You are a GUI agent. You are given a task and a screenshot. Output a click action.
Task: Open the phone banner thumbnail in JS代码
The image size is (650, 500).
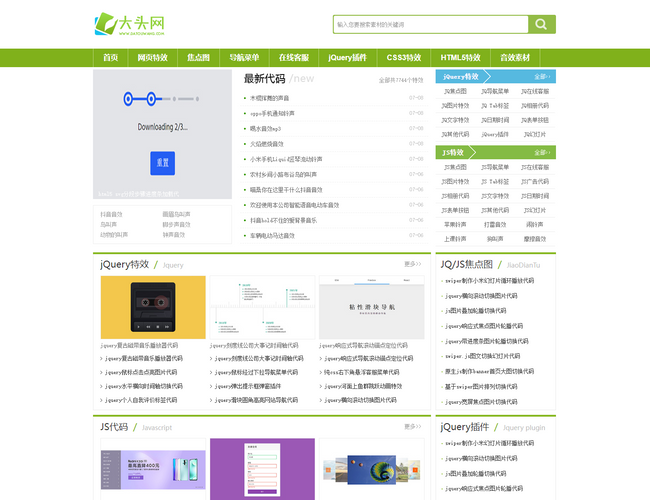tap(153, 469)
